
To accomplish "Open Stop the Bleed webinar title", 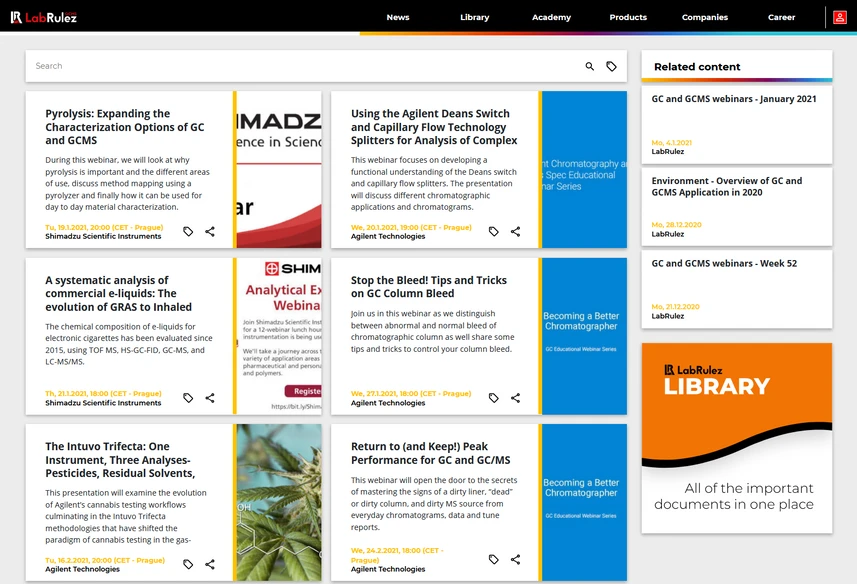I will coord(428,287).
